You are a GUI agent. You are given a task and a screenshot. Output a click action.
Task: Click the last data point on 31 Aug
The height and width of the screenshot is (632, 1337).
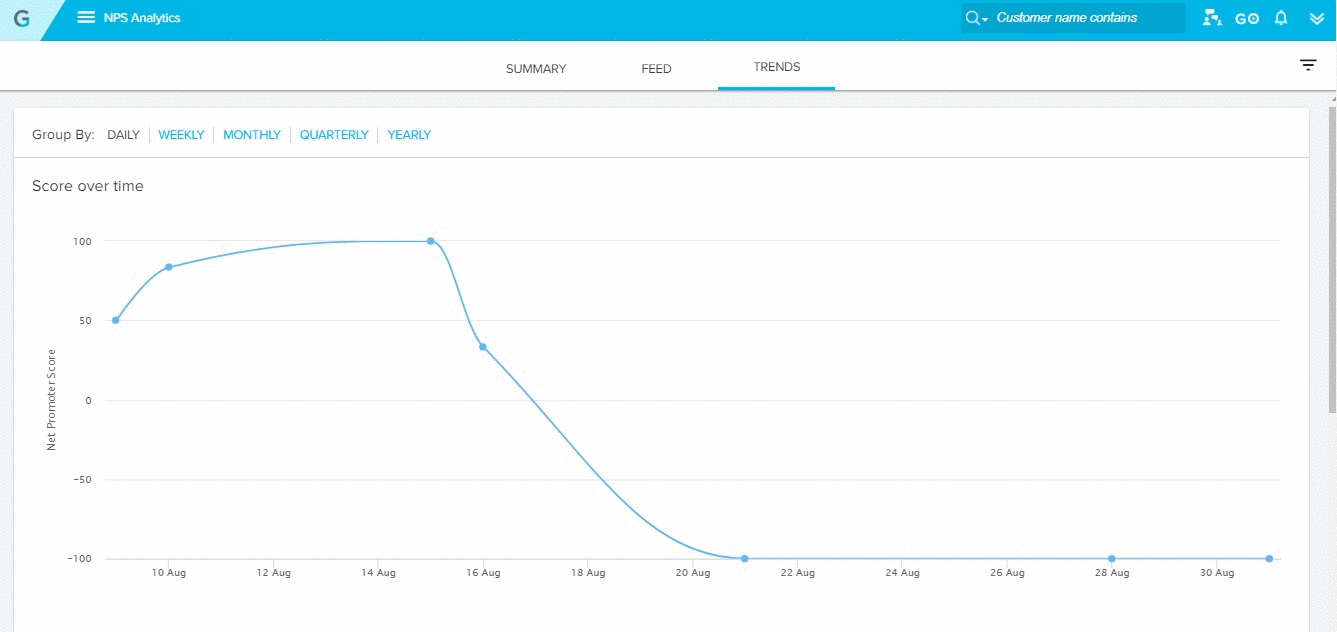(1269, 559)
